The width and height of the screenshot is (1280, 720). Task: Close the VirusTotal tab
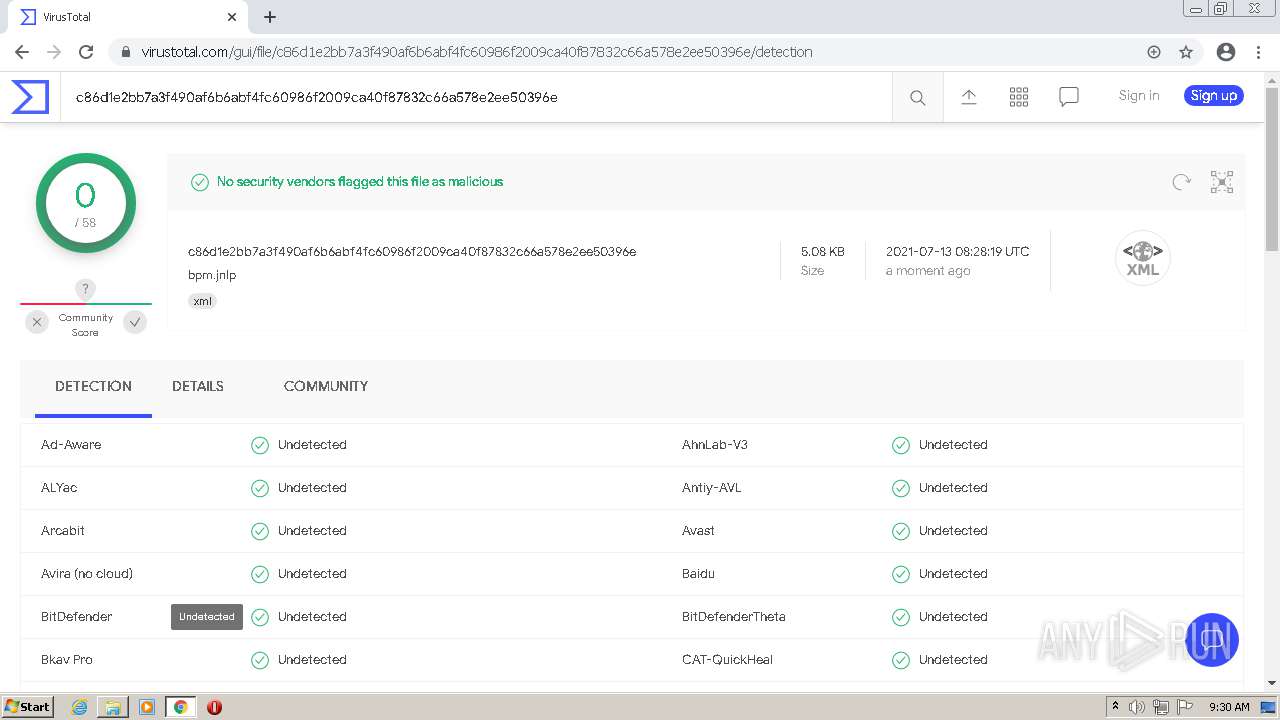tap(232, 17)
